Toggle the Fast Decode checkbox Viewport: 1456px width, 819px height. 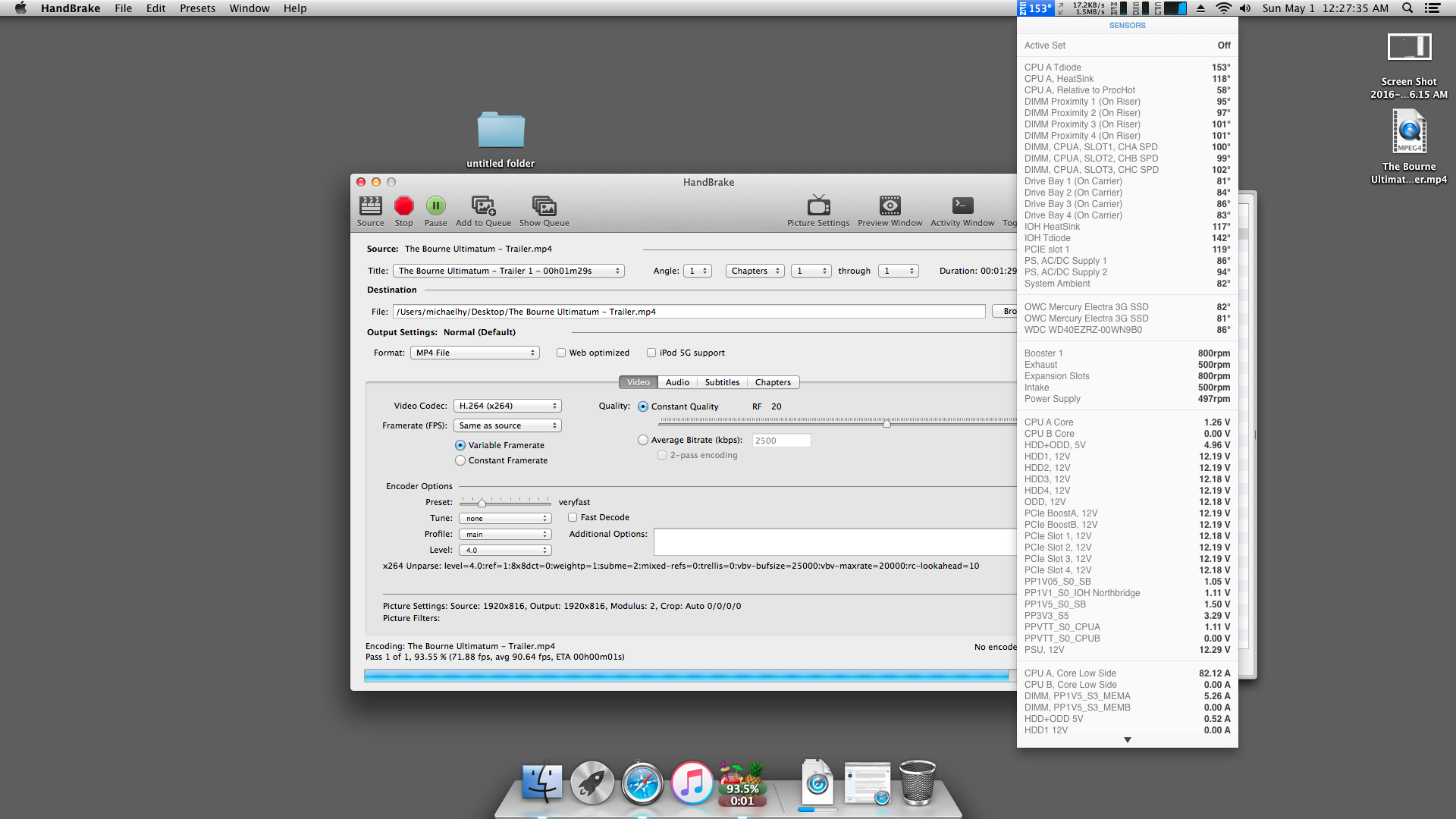click(x=573, y=517)
